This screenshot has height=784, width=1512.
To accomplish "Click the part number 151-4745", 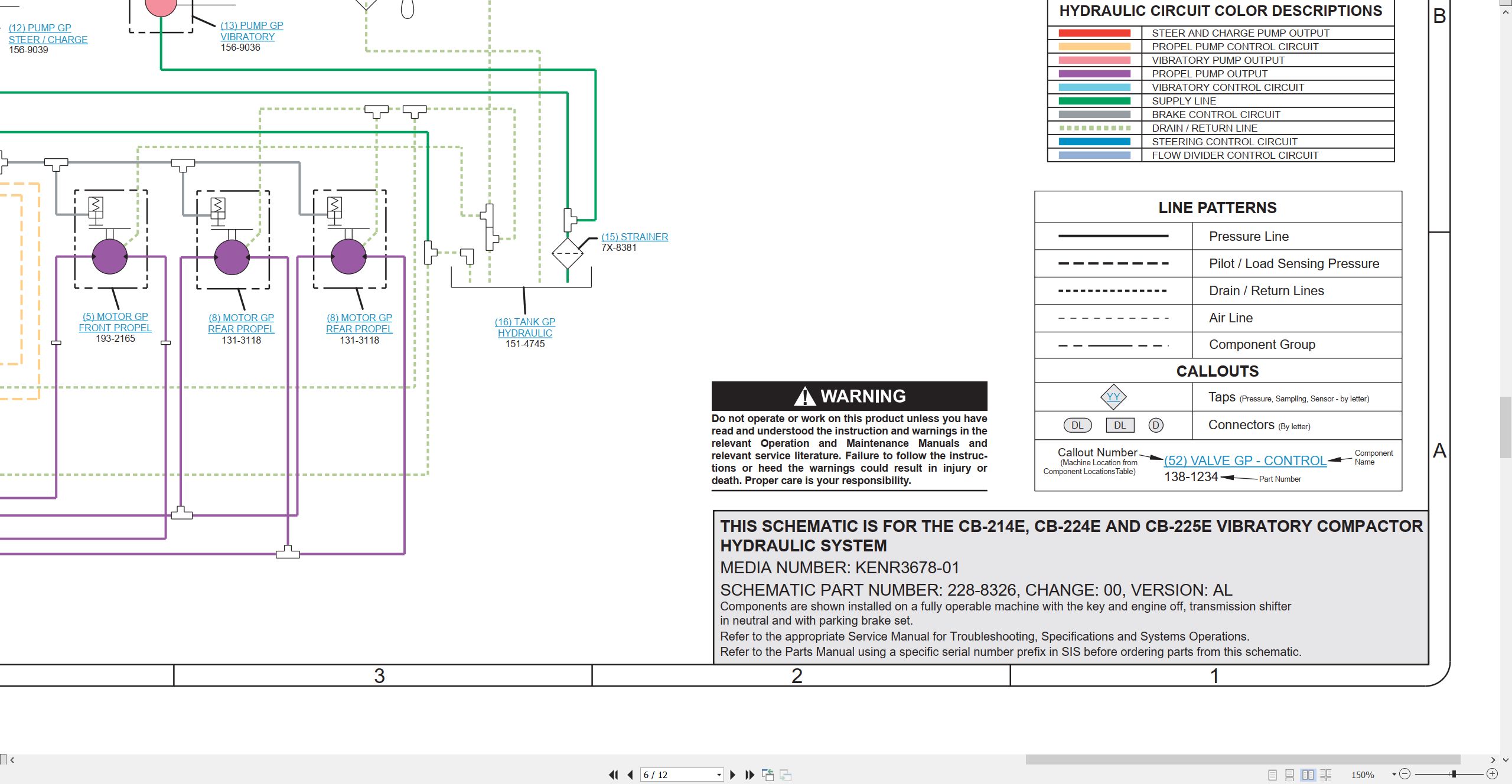I will click(x=525, y=344).
